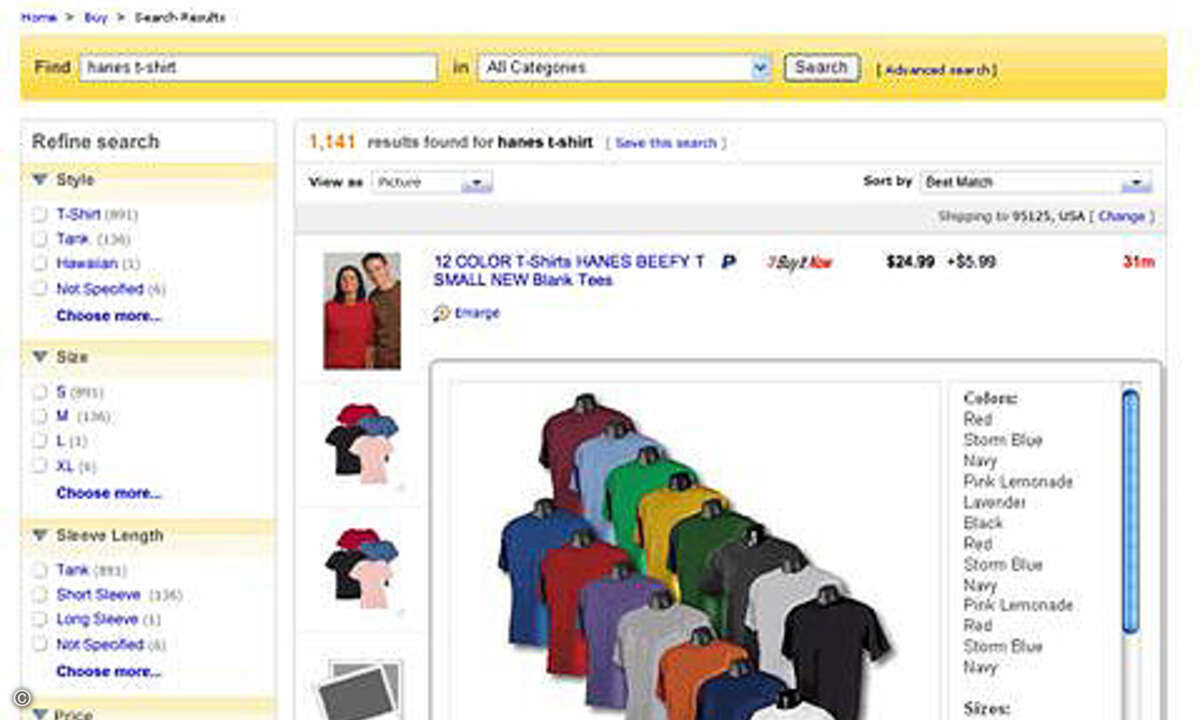Image resolution: width=1200 pixels, height=720 pixels.
Task: Collapse the Price filter section
Action: pyautogui.click(x=40, y=713)
